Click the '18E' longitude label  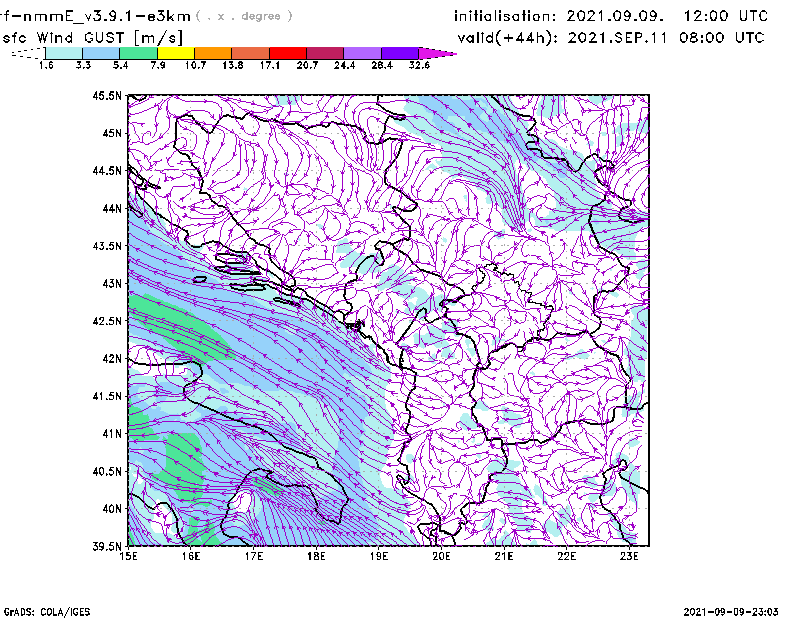(x=316, y=556)
